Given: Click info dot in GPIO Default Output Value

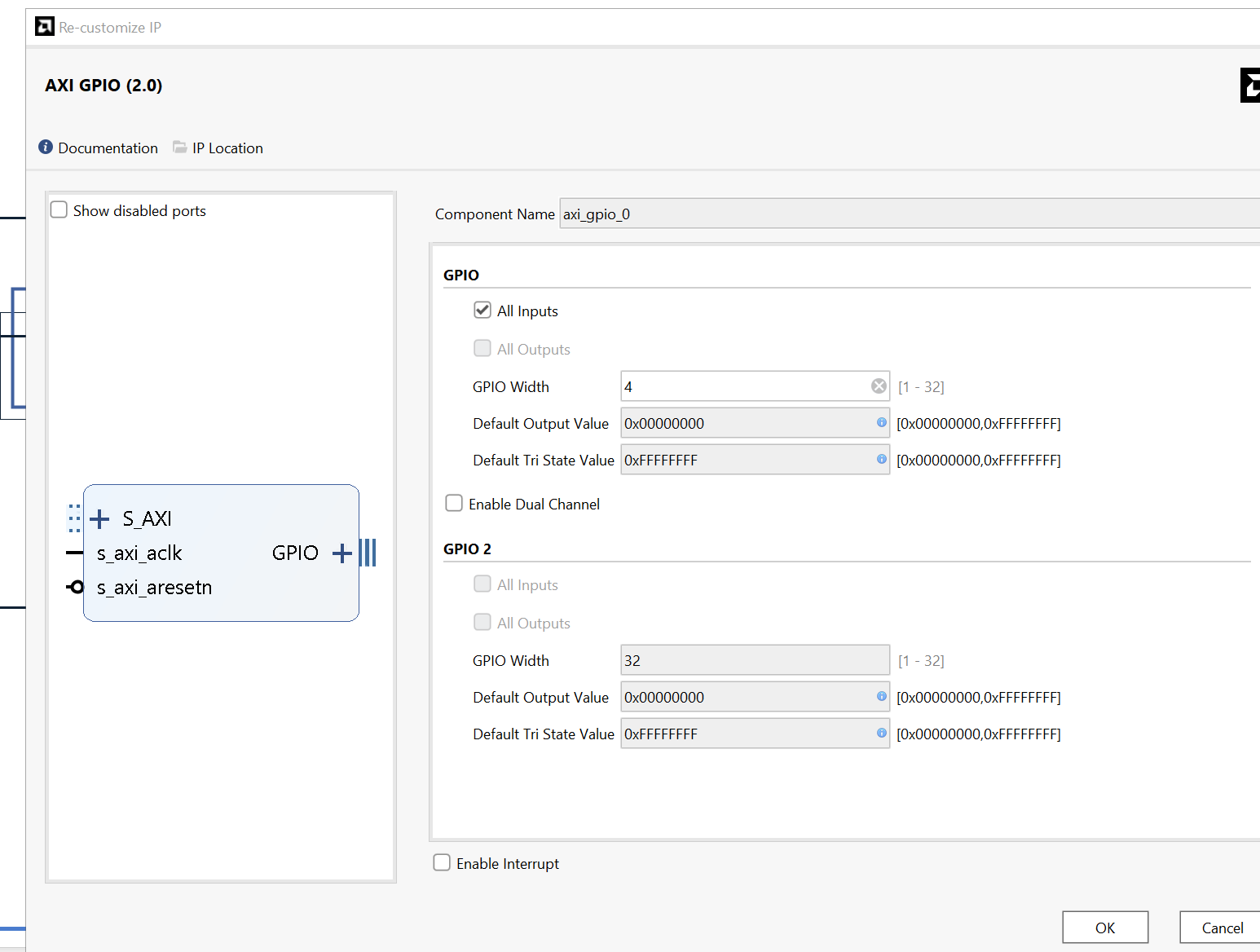Looking at the screenshot, I should (881, 423).
